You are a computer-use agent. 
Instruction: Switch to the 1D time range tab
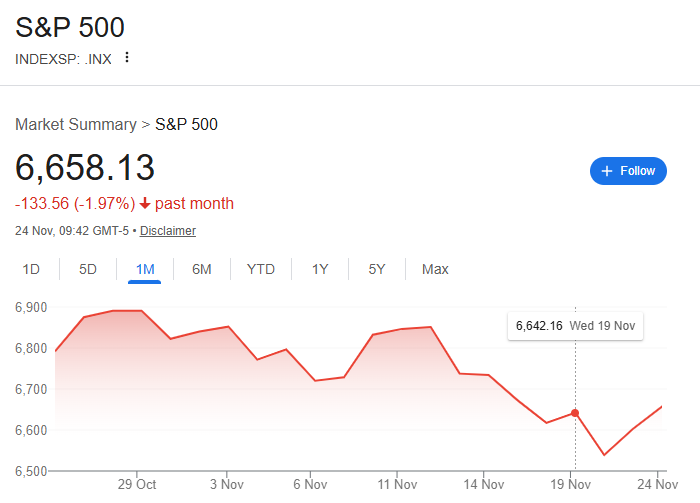[x=31, y=269]
